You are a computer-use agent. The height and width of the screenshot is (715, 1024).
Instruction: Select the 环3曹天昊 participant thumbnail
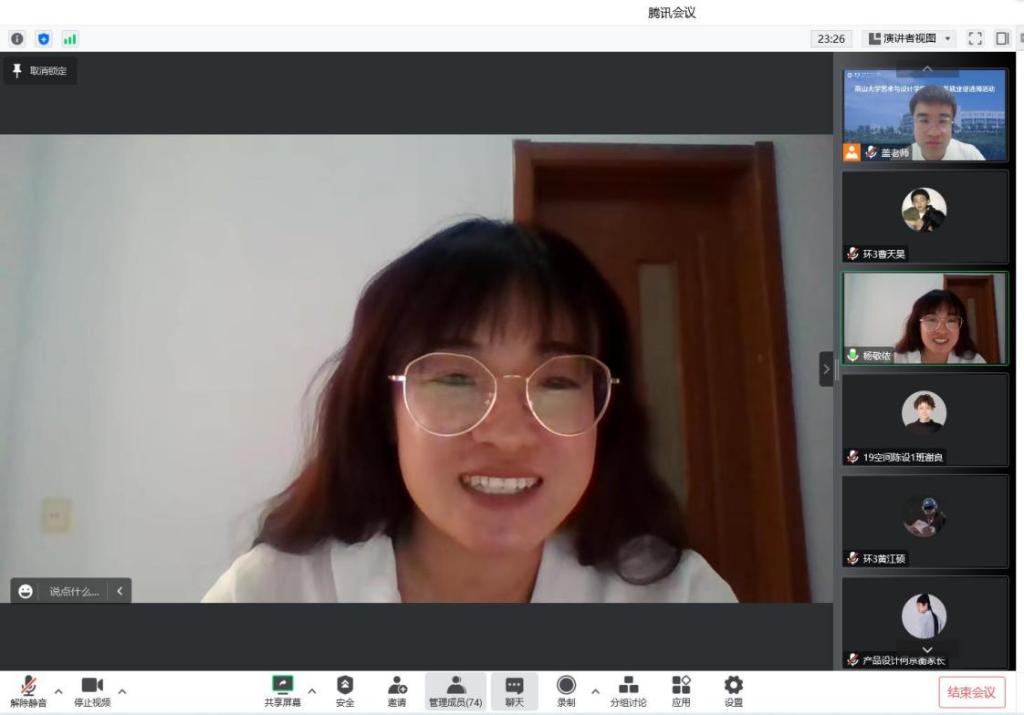tap(925, 216)
